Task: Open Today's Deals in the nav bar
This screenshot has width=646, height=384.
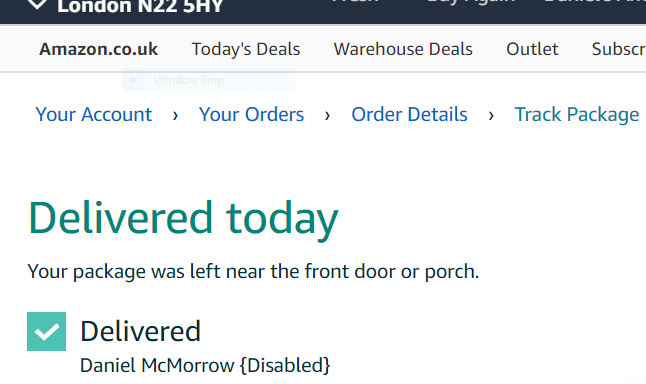Action: pos(246,49)
